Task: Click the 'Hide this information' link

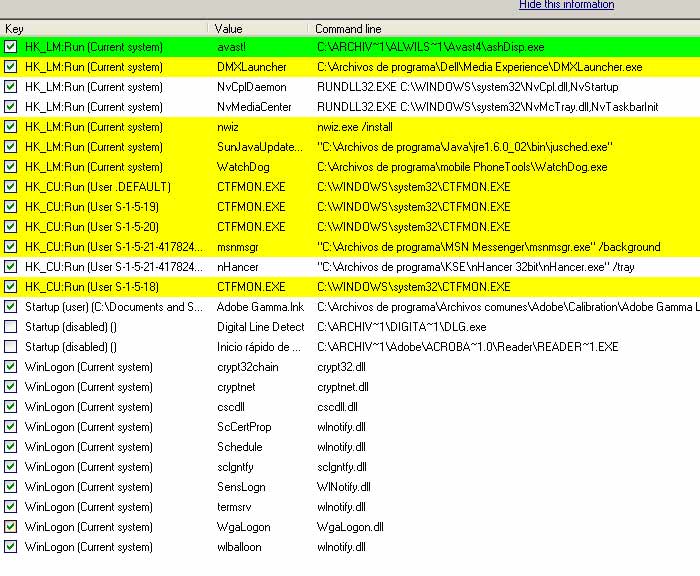Action: pyautogui.click(x=566, y=4)
